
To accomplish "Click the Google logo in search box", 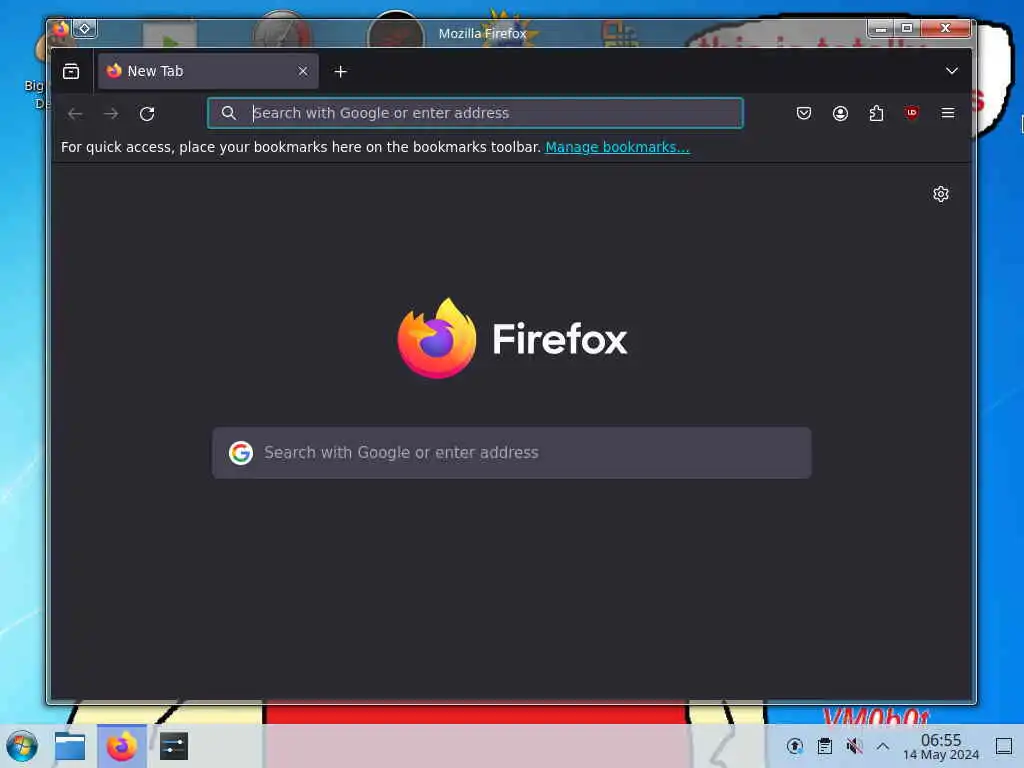I will (x=241, y=453).
